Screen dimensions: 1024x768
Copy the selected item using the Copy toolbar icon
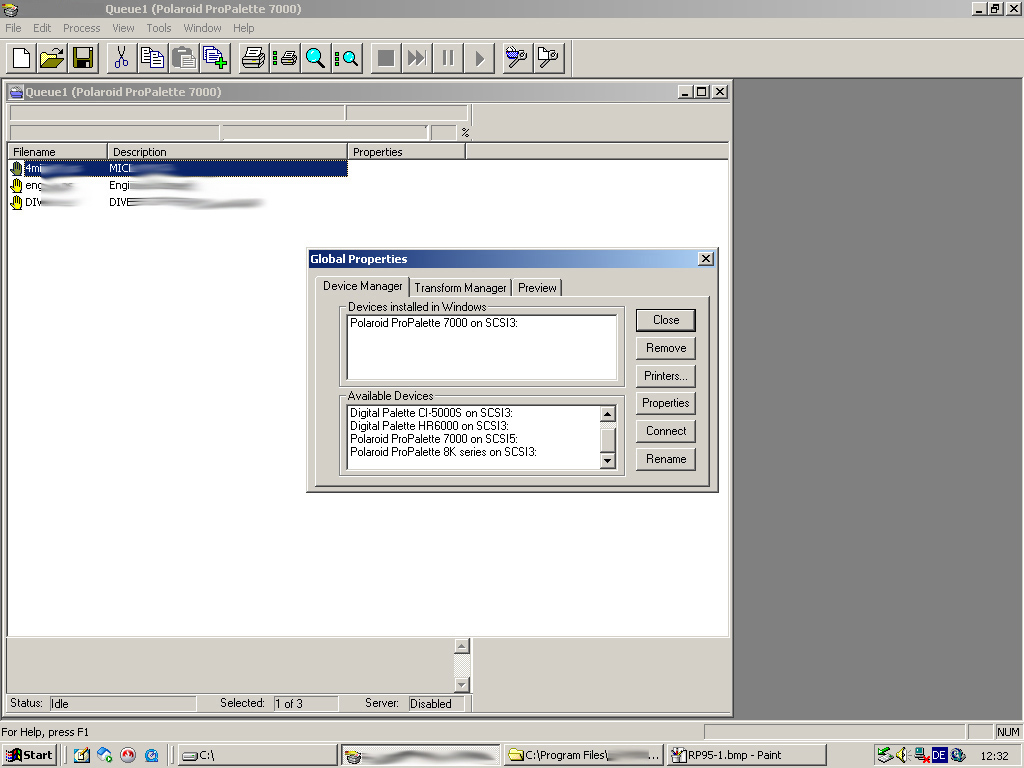click(x=153, y=58)
